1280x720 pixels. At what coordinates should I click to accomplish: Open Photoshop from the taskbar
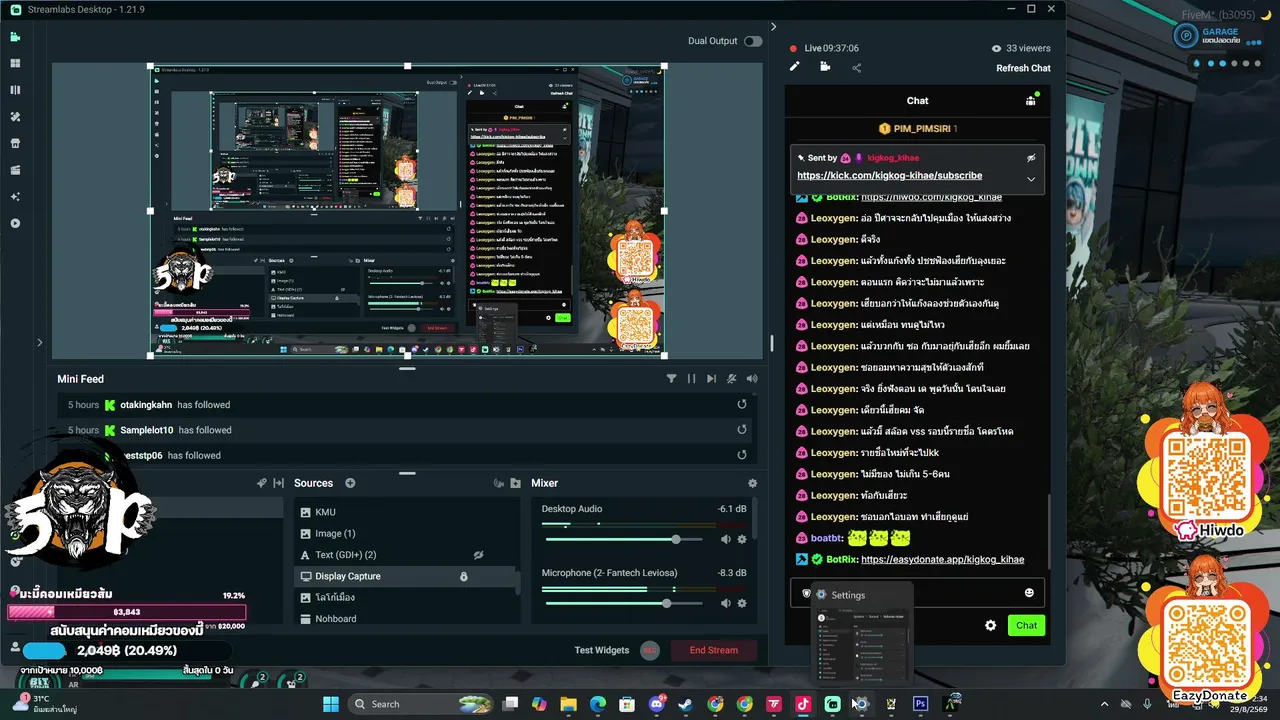pos(921,704)
